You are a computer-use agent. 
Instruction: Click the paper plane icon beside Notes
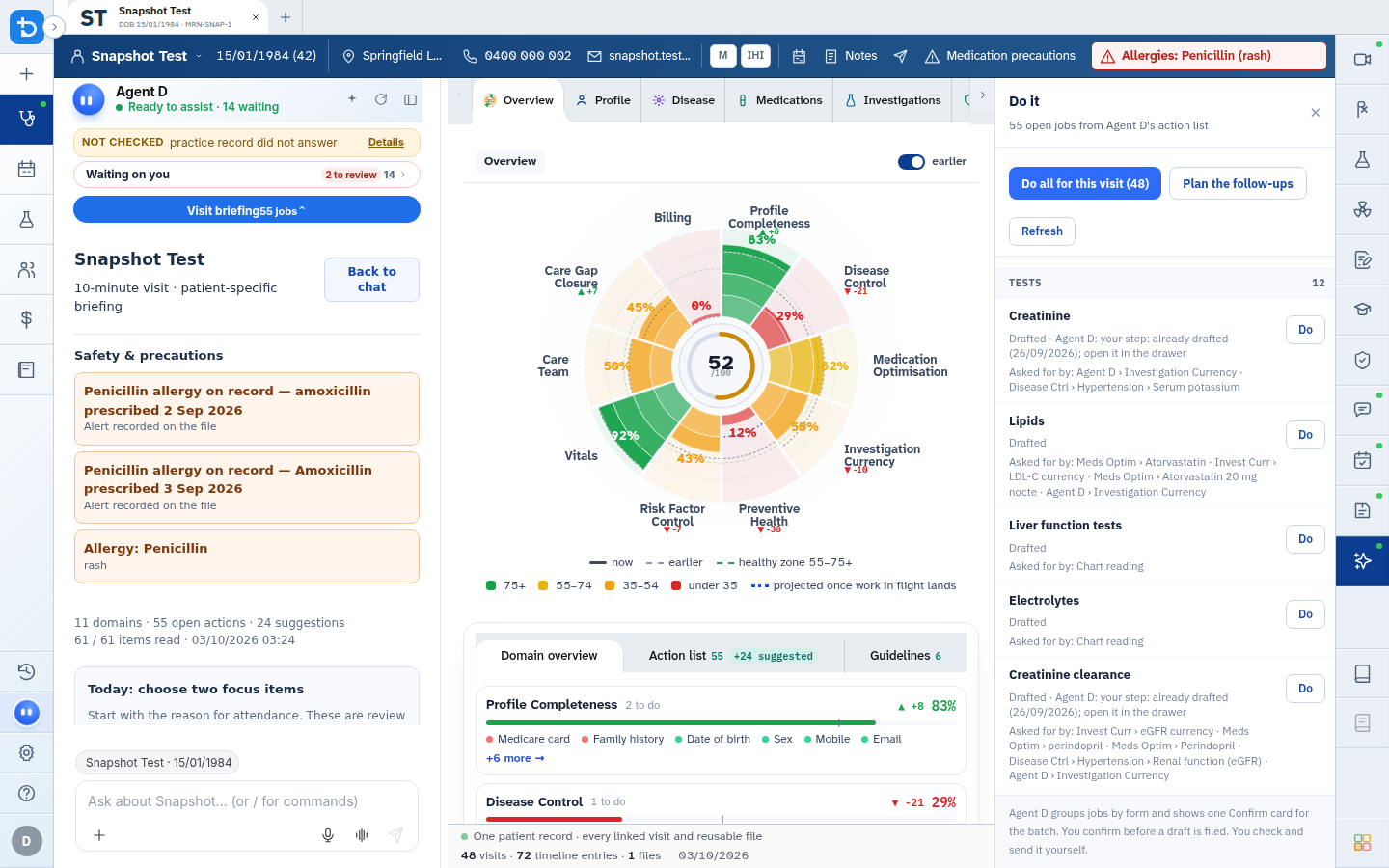coord(900,56)
